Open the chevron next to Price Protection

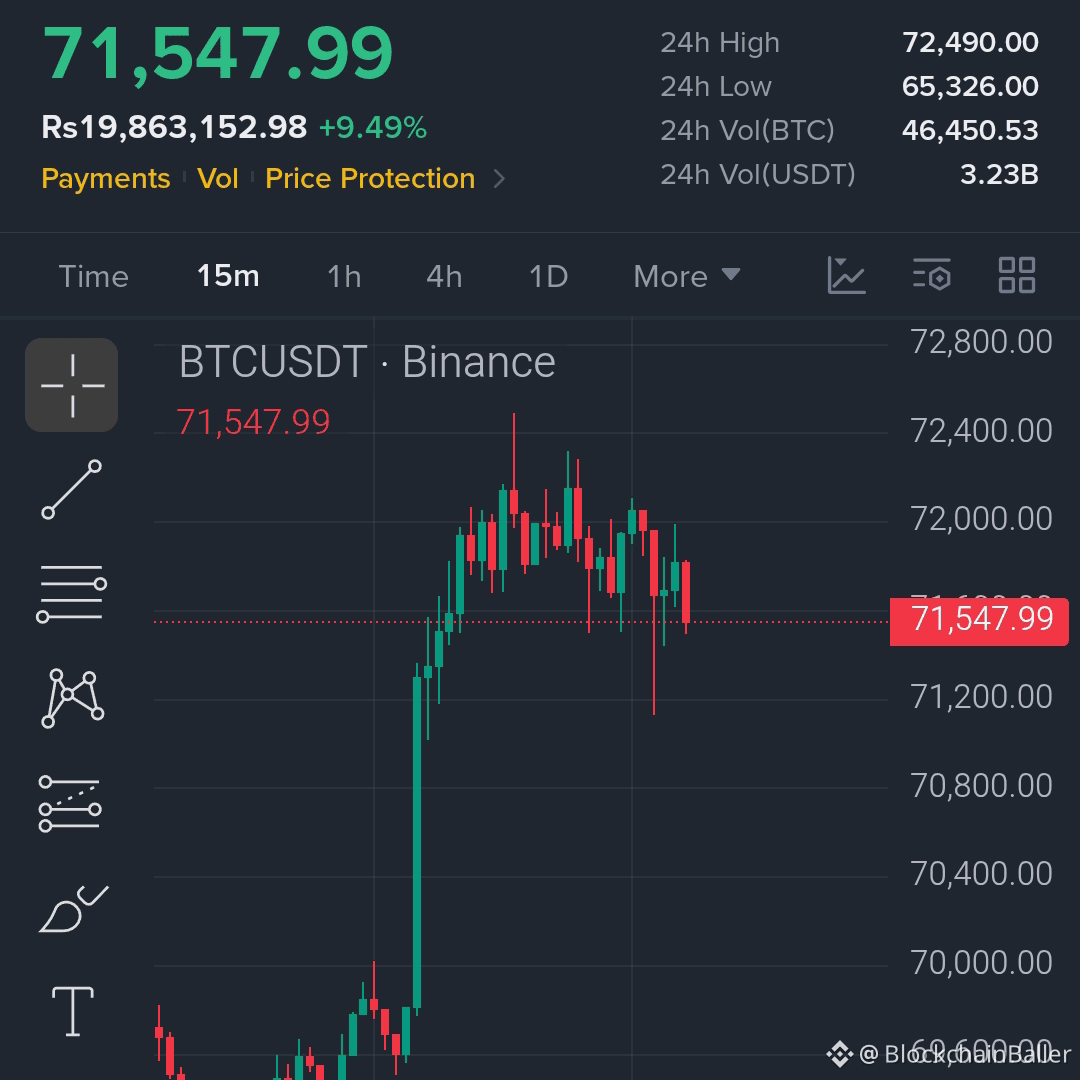499,179
